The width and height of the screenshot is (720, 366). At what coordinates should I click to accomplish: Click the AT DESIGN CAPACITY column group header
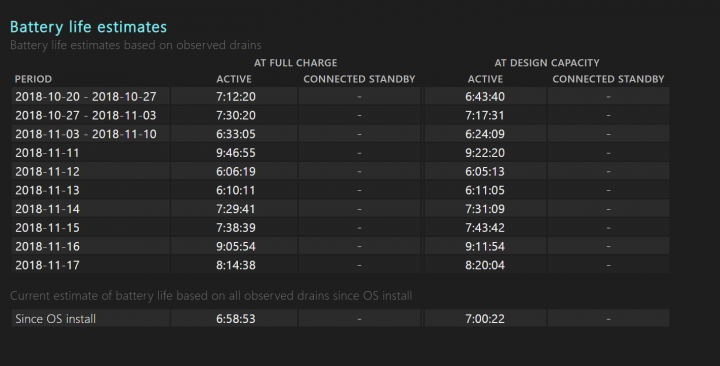pos(547,63)
